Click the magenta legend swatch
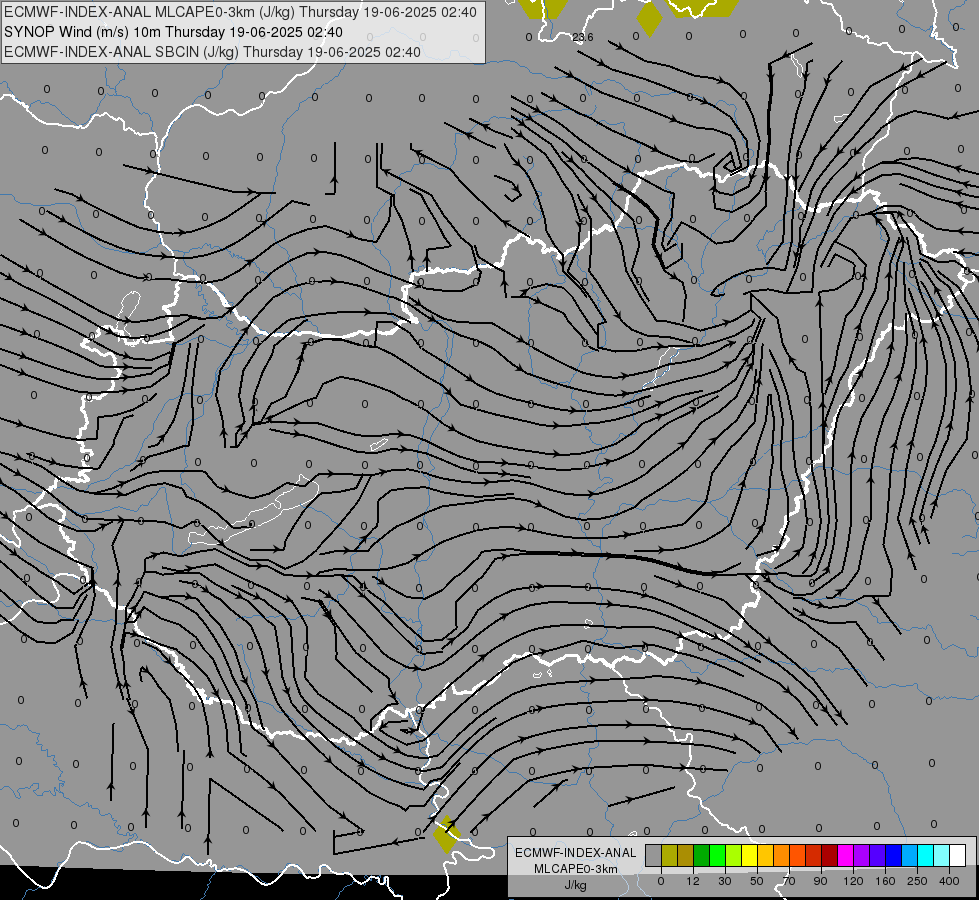The width and height of the screenshot is (979, 900). [846, 856]
